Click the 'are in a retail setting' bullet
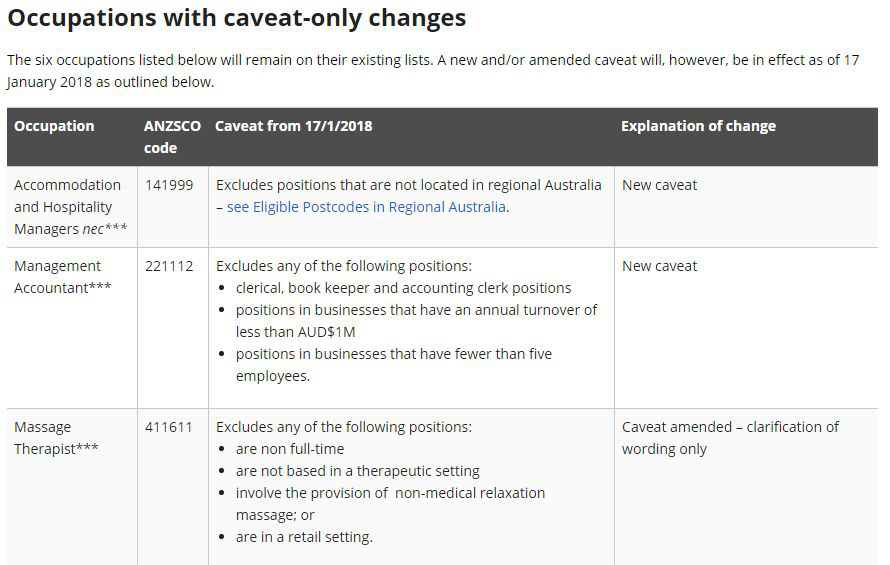The width and height of the screenshot is (890, 565). point(304,537)
